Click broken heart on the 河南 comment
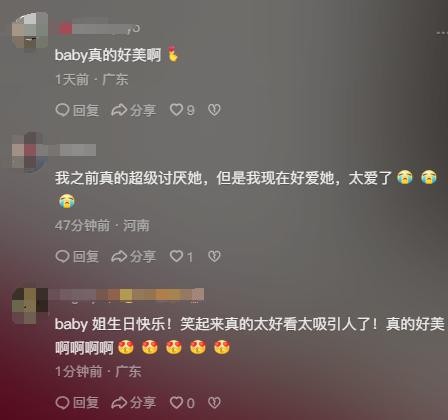The width and height of the screenshot is (448, 420). 214,256
